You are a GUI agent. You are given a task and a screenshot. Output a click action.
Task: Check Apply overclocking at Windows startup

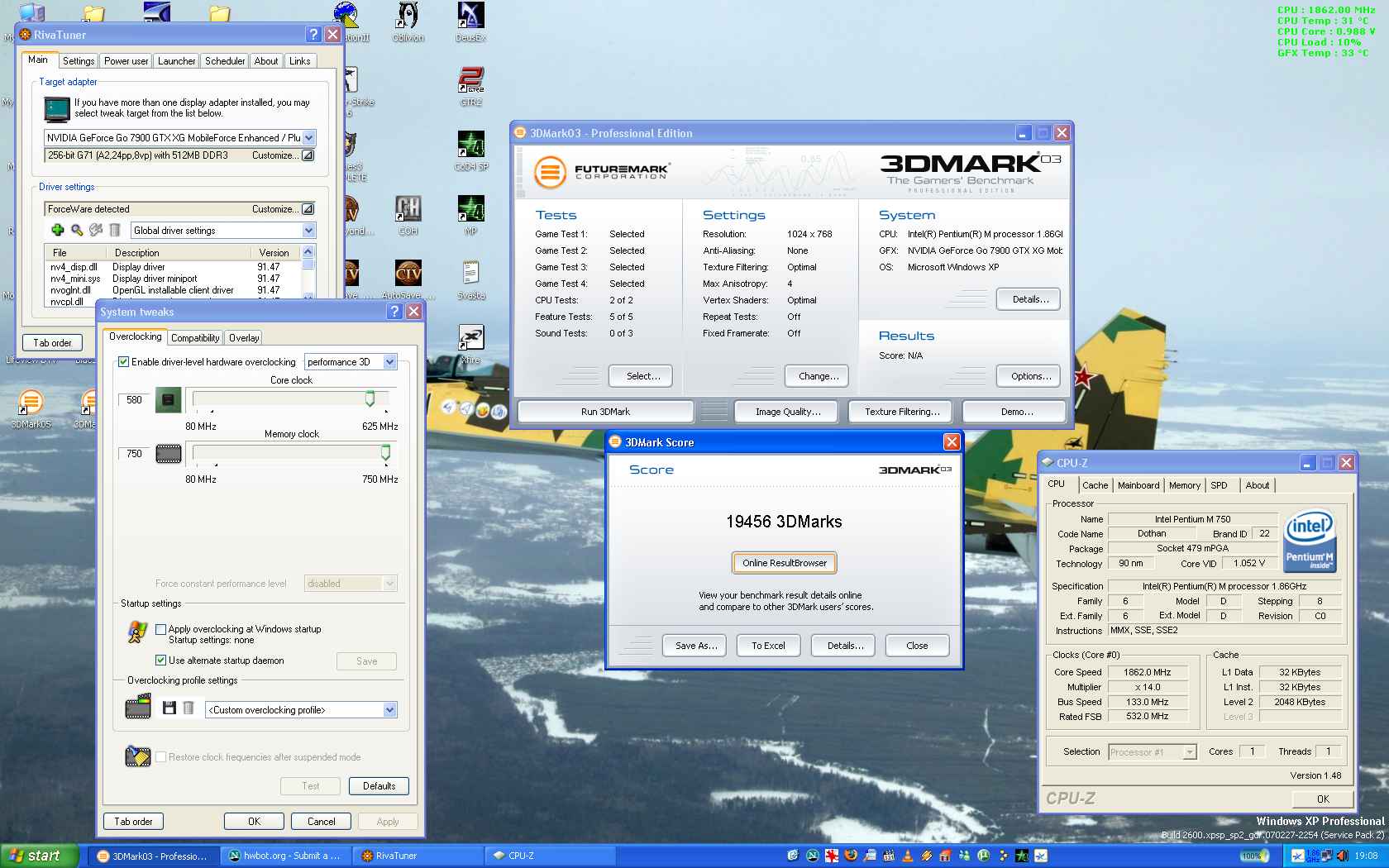tap(161, 629)
